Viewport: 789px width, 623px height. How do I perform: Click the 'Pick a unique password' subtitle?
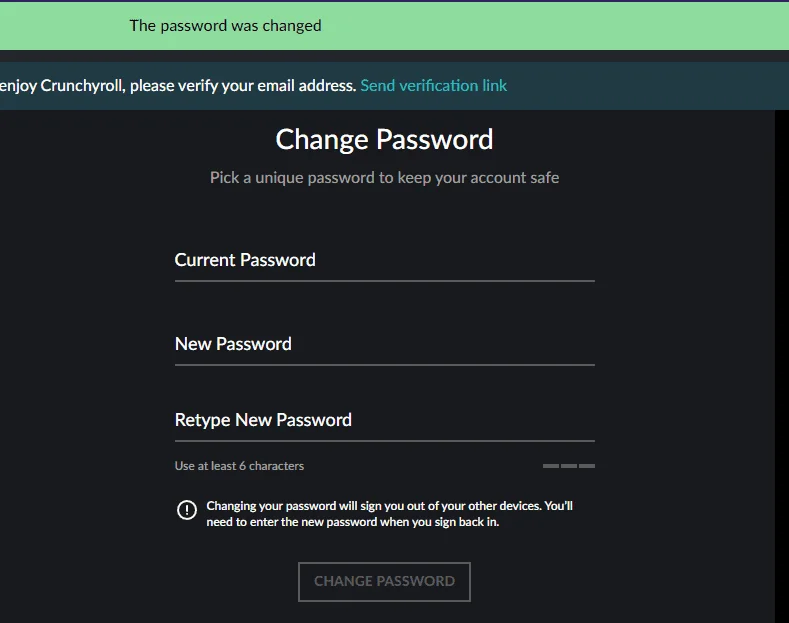coord(384,178)
